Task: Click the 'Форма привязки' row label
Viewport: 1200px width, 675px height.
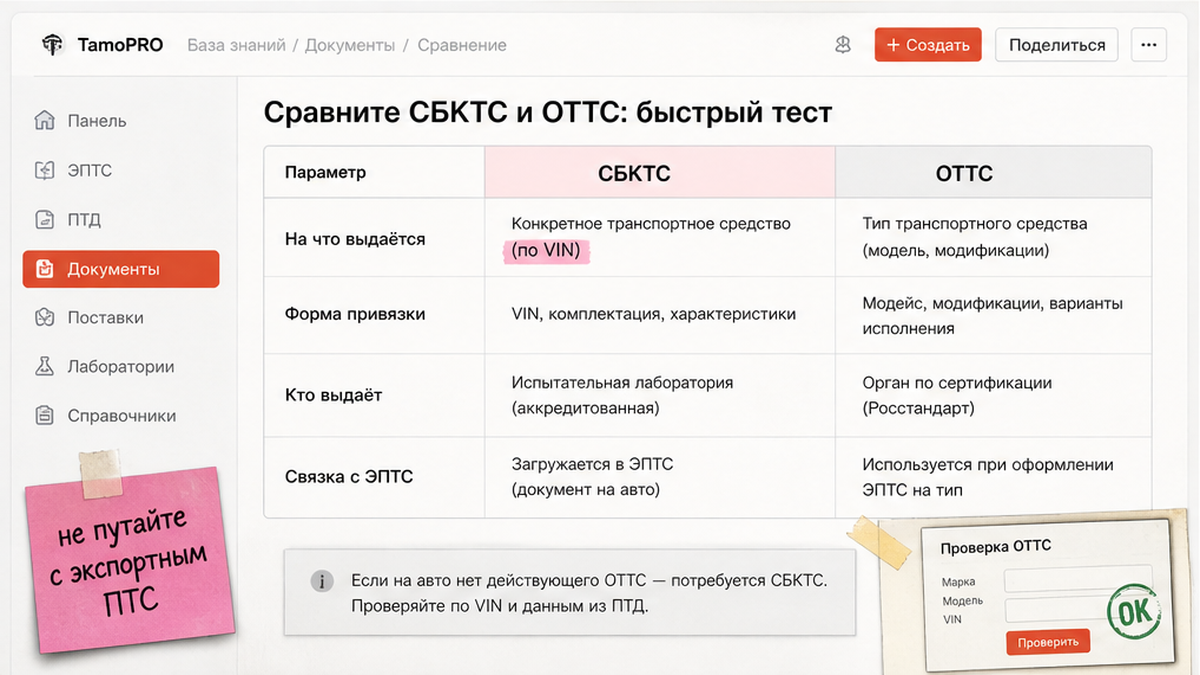Action: click(x=355, y=314)
